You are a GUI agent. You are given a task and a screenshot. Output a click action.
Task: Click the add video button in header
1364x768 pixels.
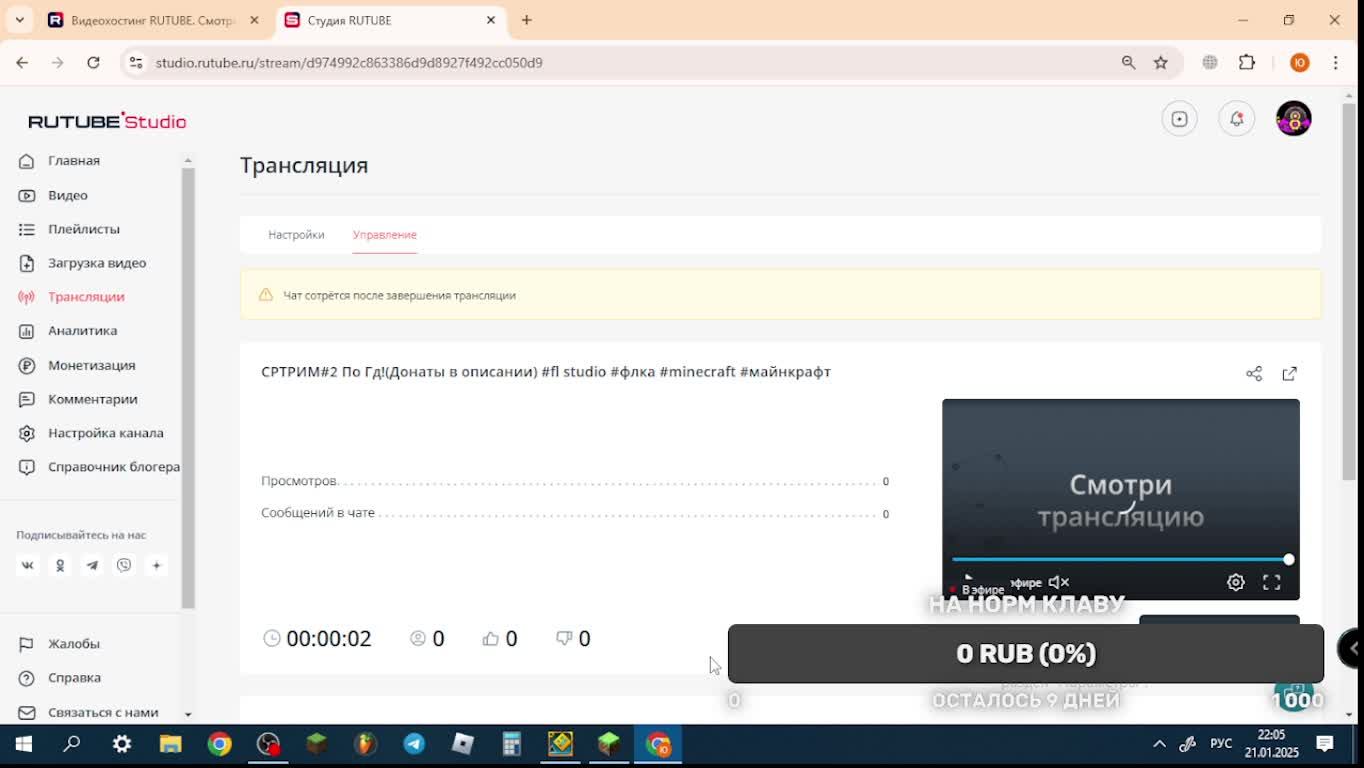[x=1180, y=119]
